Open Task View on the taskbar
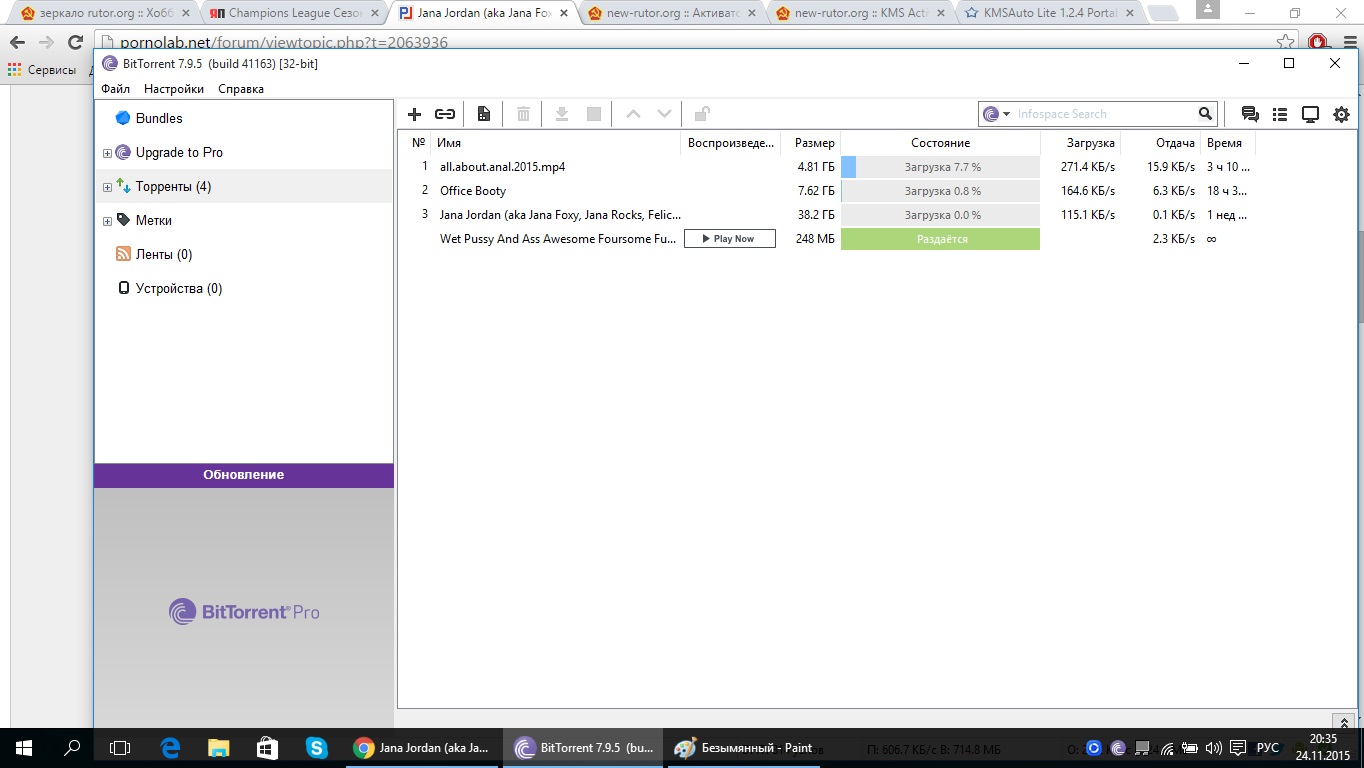This screenshot has height=768, width=1364. point(120,747)
